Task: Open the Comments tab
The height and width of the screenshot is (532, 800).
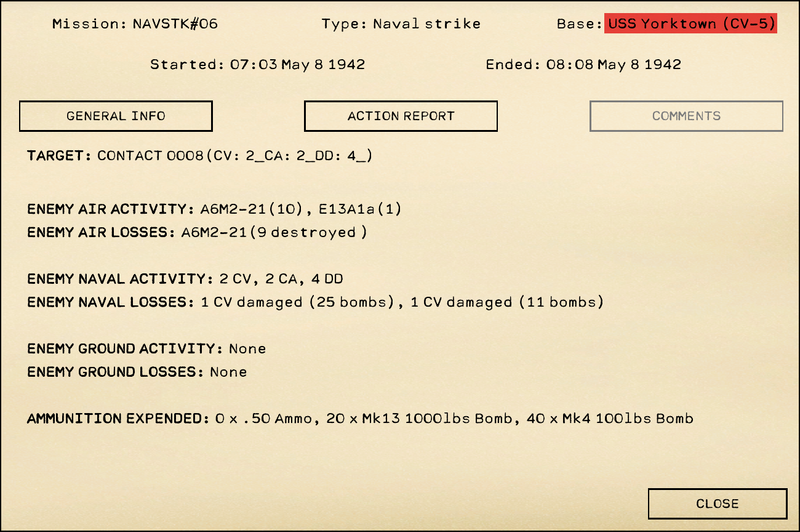Action: (x=686, y=116)
